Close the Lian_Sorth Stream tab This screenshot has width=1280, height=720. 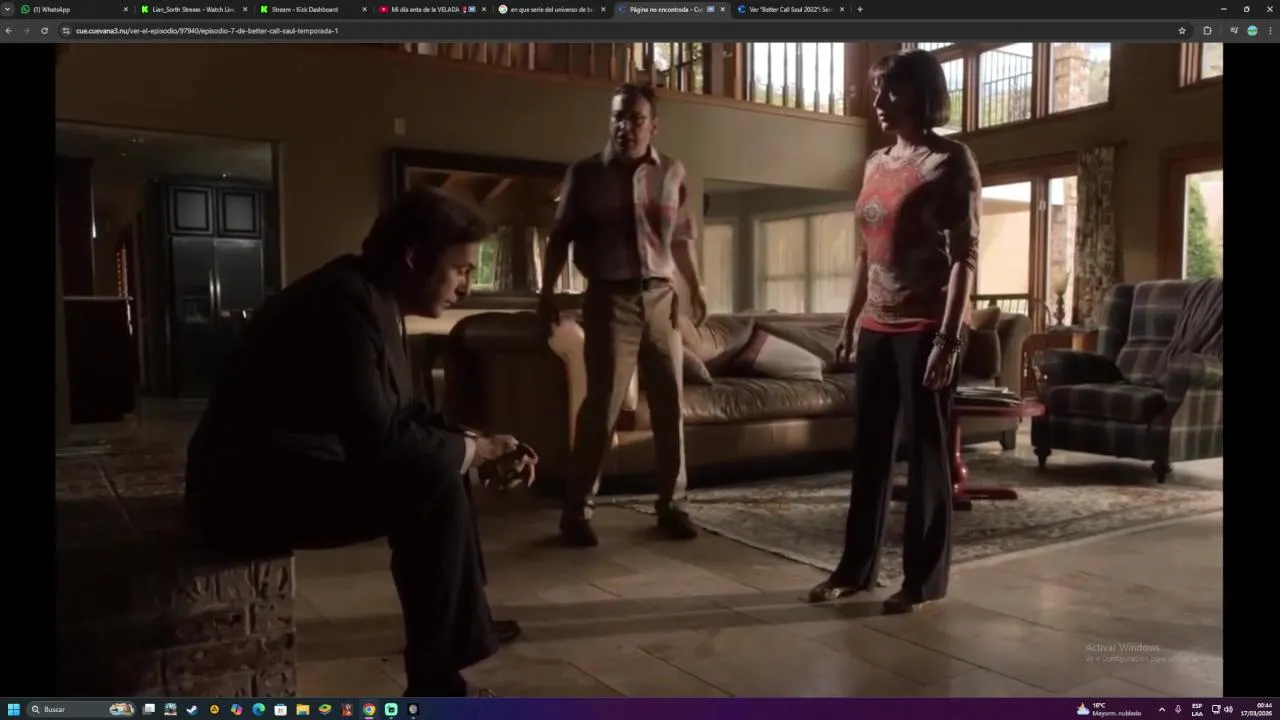pyautogui.click(x=245, y=9)
